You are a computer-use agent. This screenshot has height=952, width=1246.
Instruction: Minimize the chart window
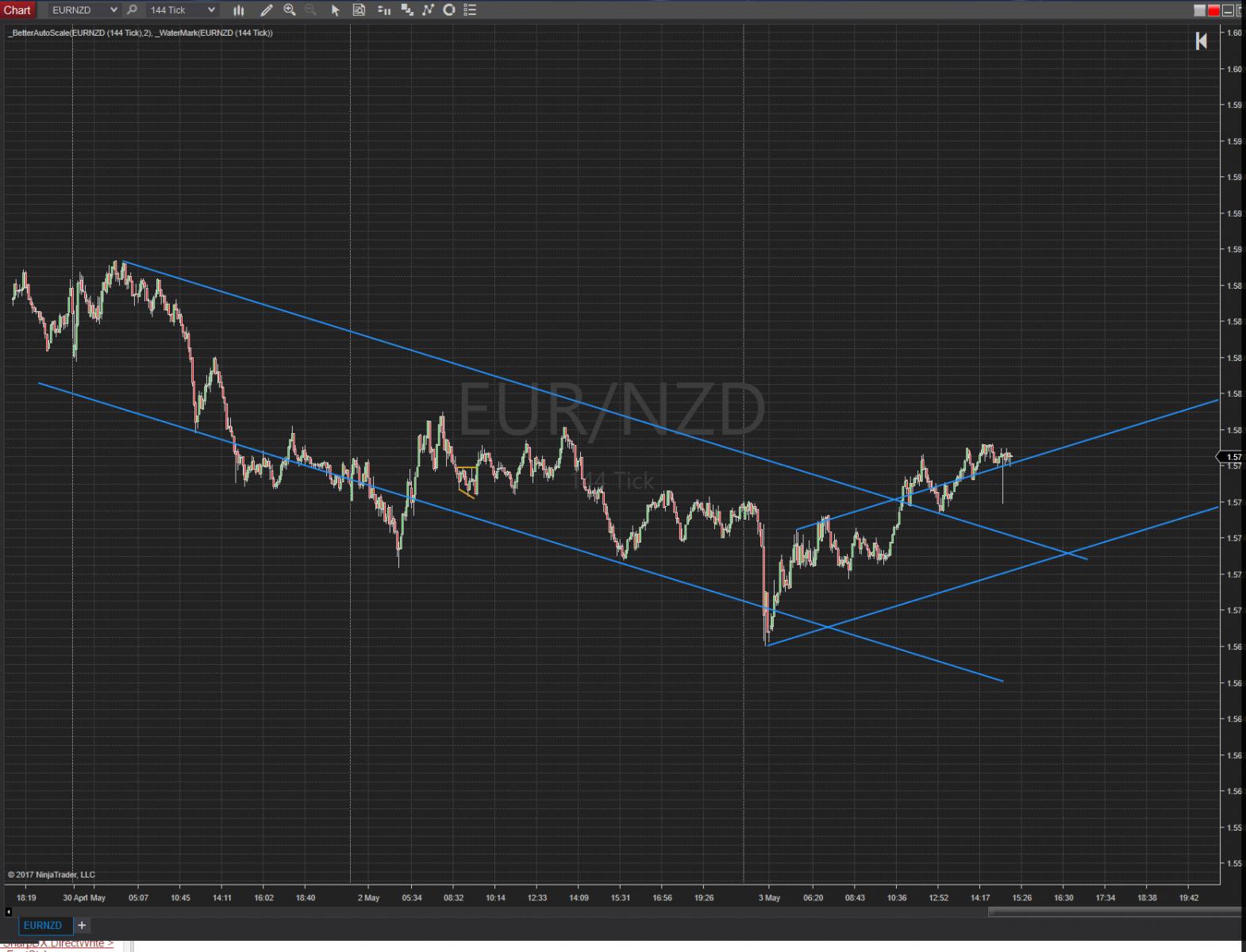pos(1227,10)
